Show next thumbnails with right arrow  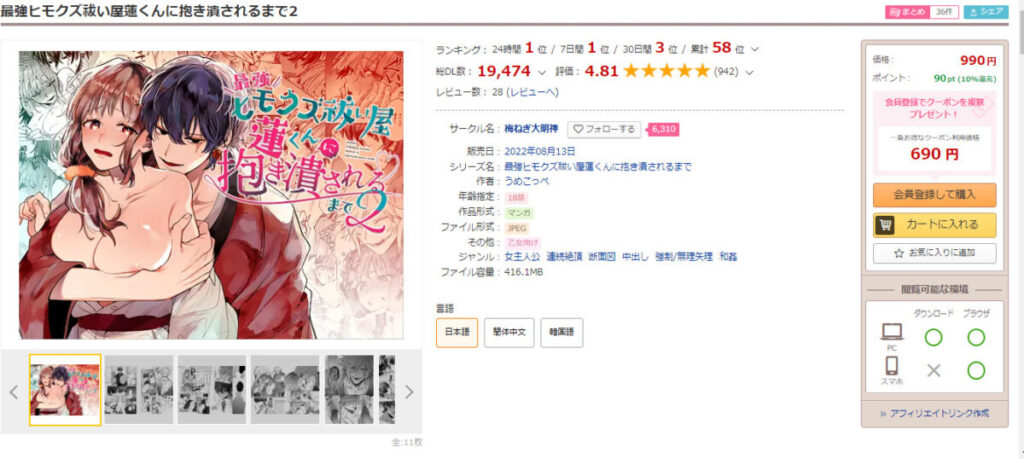pyautogui.click(x=409, y=392)
